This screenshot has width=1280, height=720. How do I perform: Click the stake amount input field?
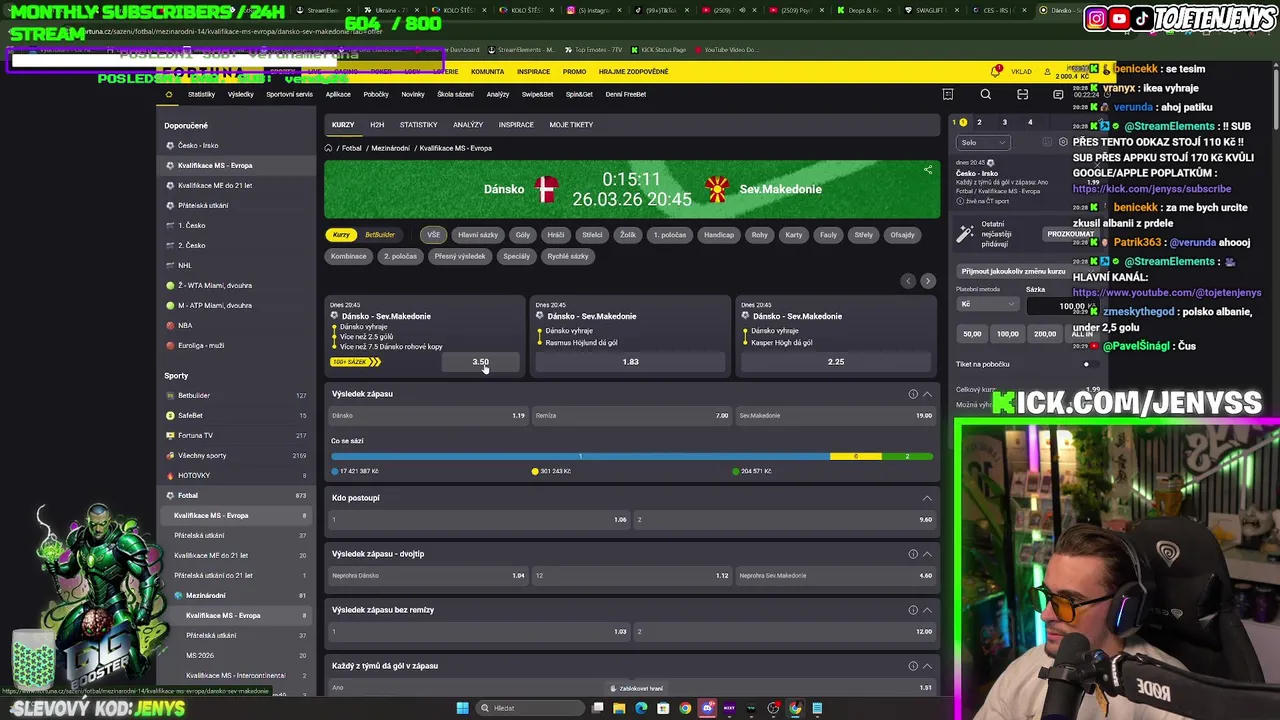(x=1062, y=306)
